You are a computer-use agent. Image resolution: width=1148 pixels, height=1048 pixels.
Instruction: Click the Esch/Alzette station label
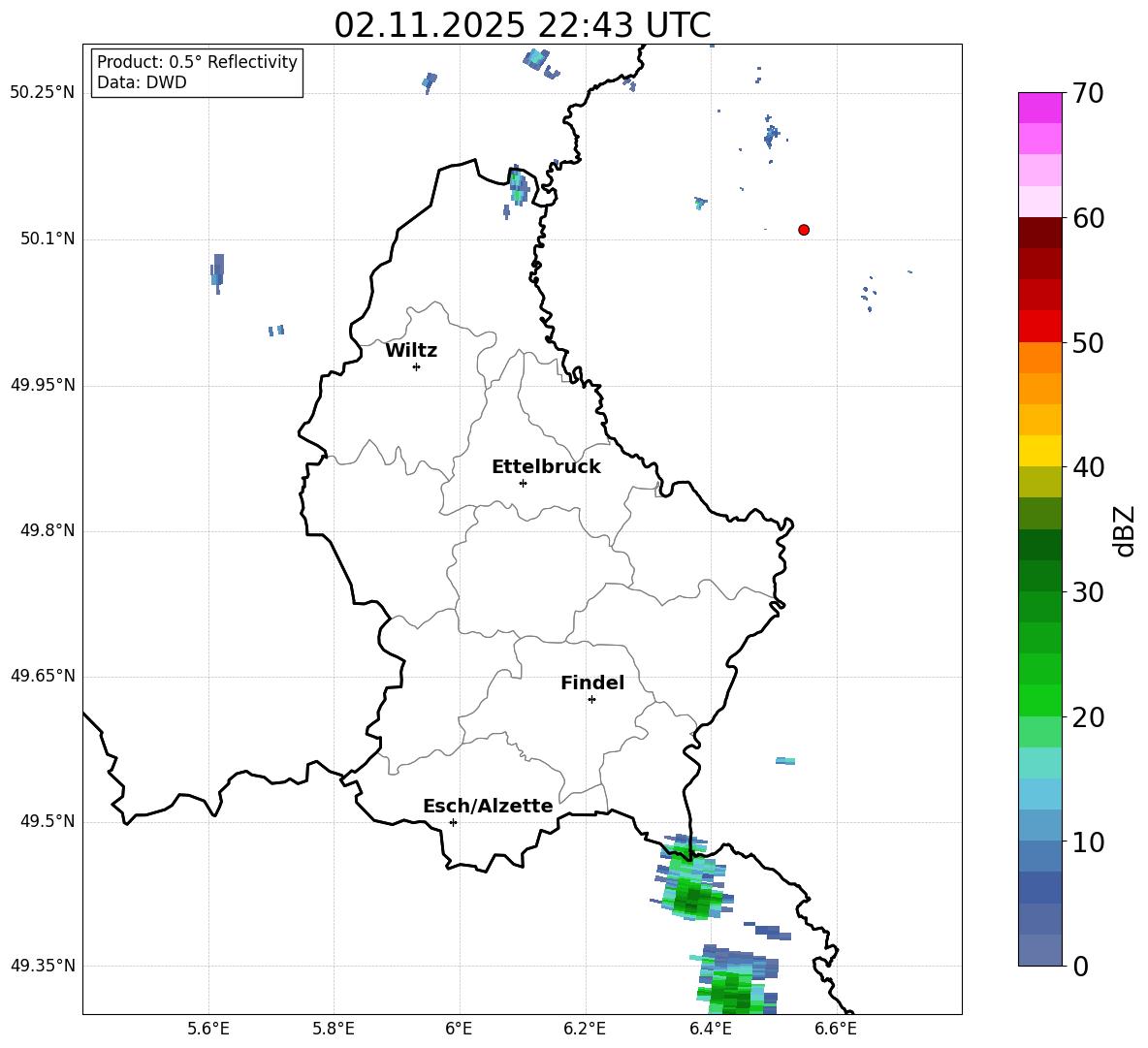coord(488,806)
